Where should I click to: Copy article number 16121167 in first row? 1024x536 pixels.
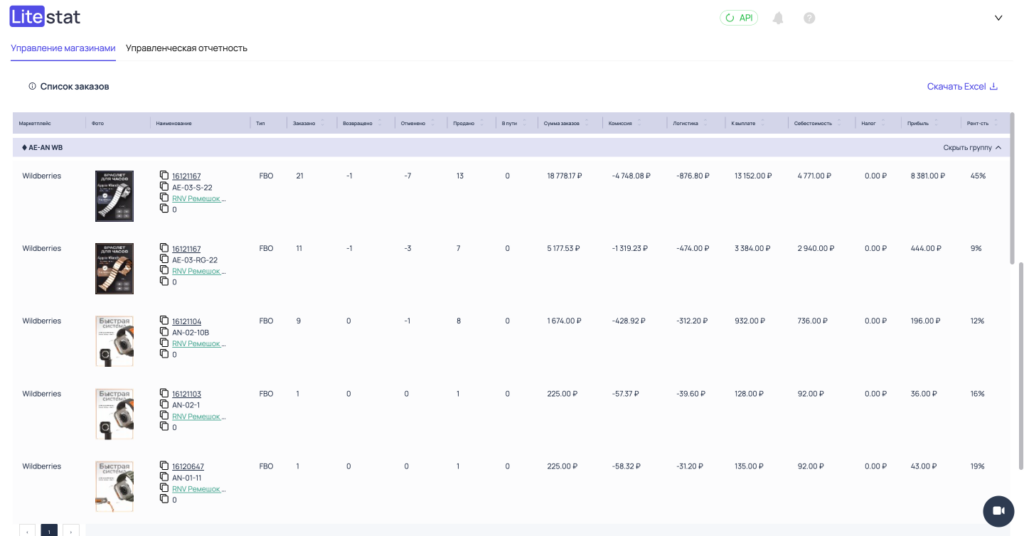164,176
